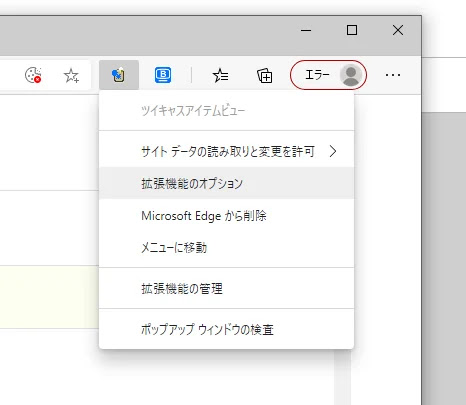Select 拡張機能のオプション menu item
The height and width of the screenshot is (405, 466).
point(227,183)
